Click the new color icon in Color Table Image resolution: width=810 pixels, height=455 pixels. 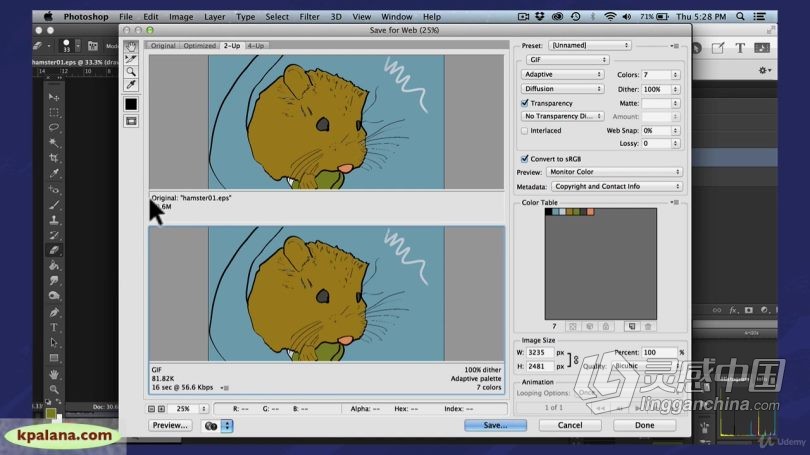coord(631,326)
